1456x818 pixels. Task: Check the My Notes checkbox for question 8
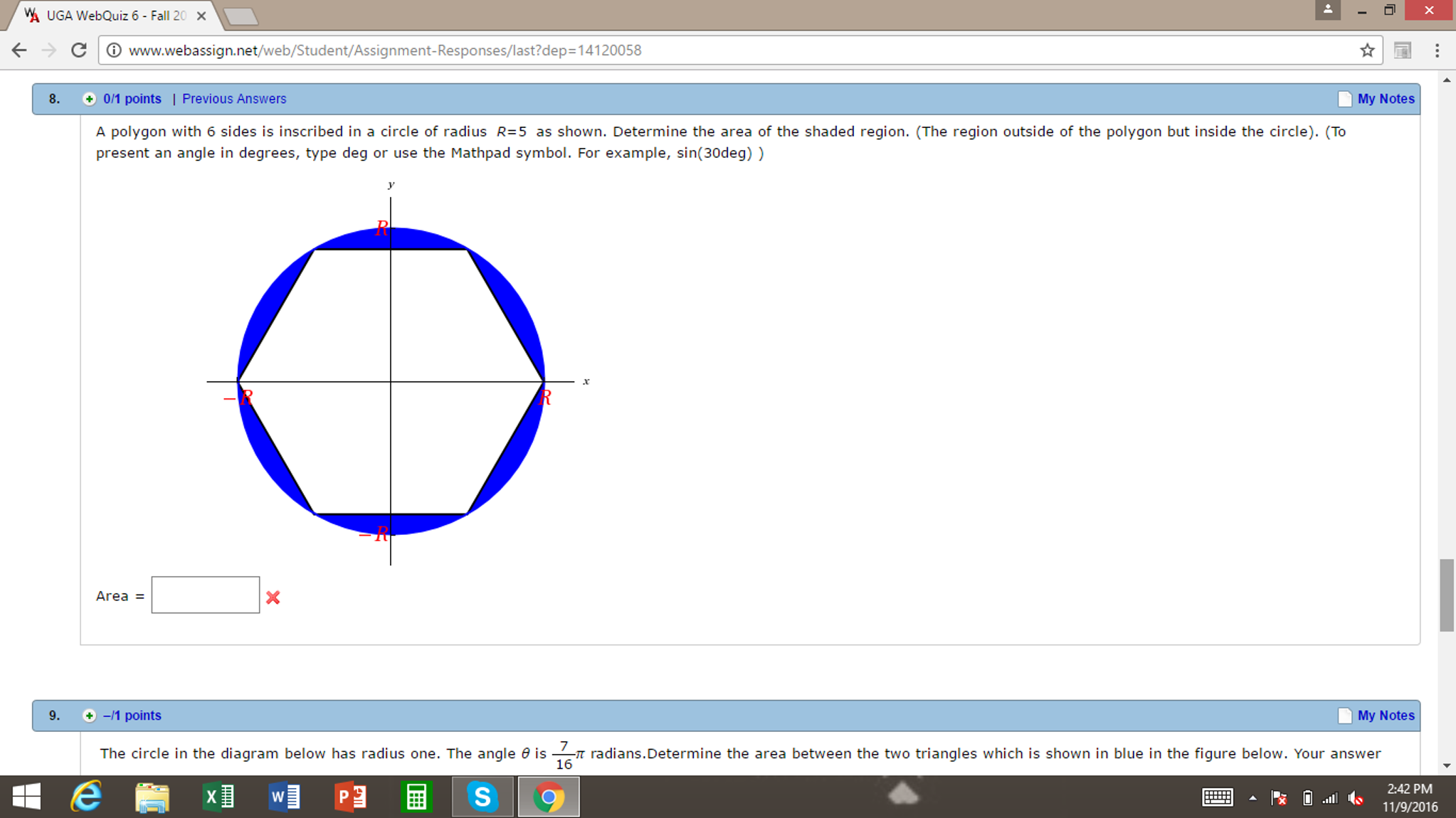click(x=1344, y=99)
